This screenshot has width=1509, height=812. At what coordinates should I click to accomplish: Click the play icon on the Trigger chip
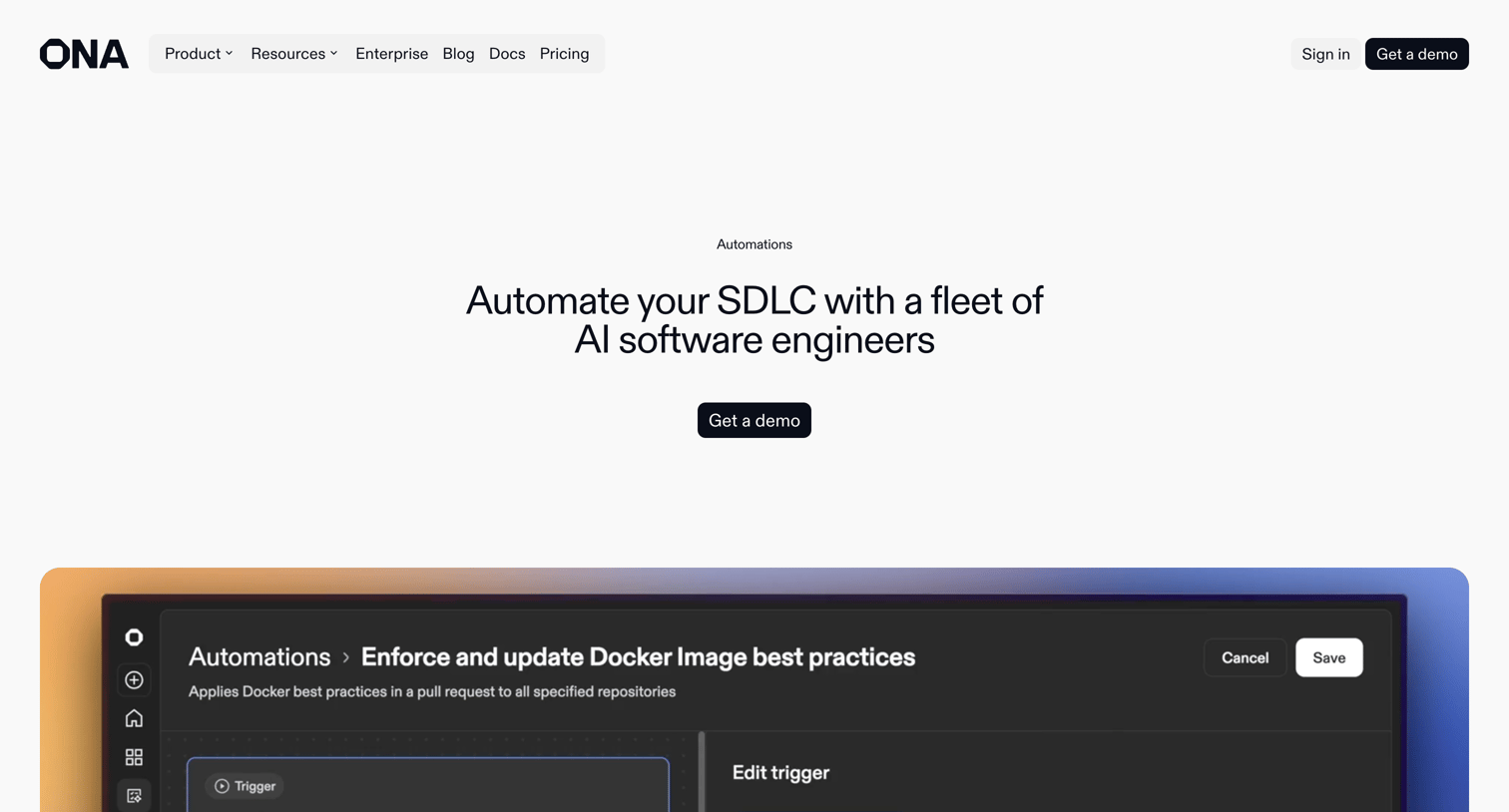click(x=222, y=786)
